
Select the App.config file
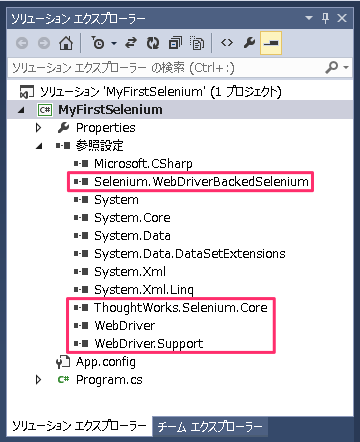pos(106,362)
